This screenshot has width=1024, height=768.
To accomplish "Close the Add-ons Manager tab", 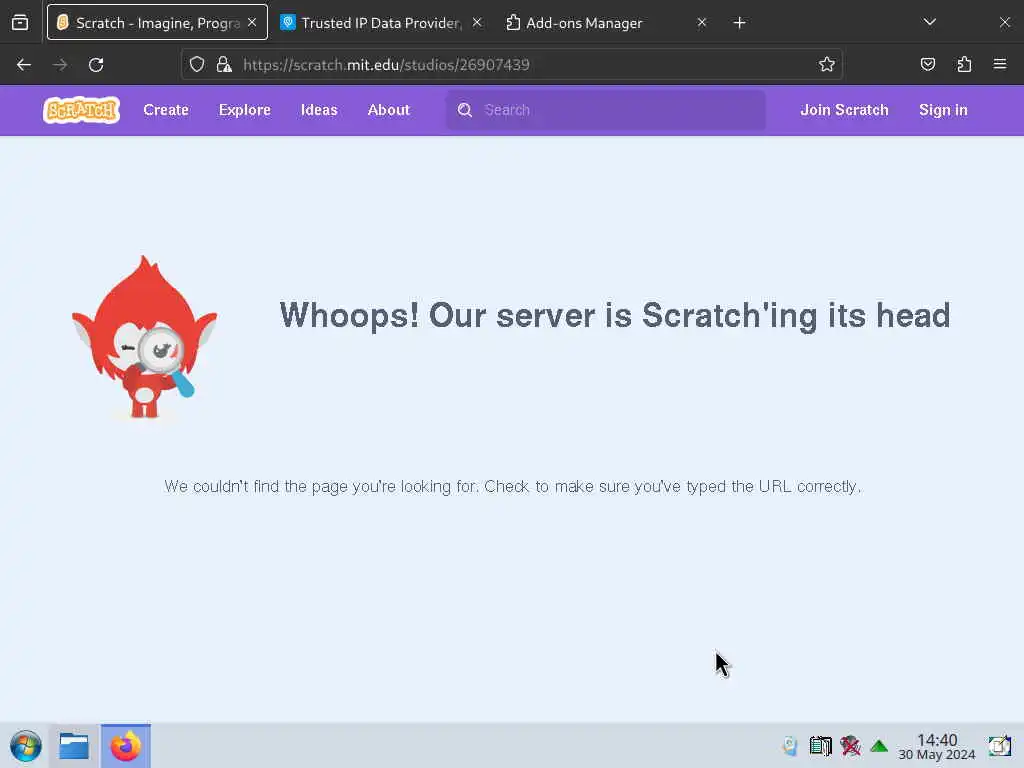I will (702, 22).
